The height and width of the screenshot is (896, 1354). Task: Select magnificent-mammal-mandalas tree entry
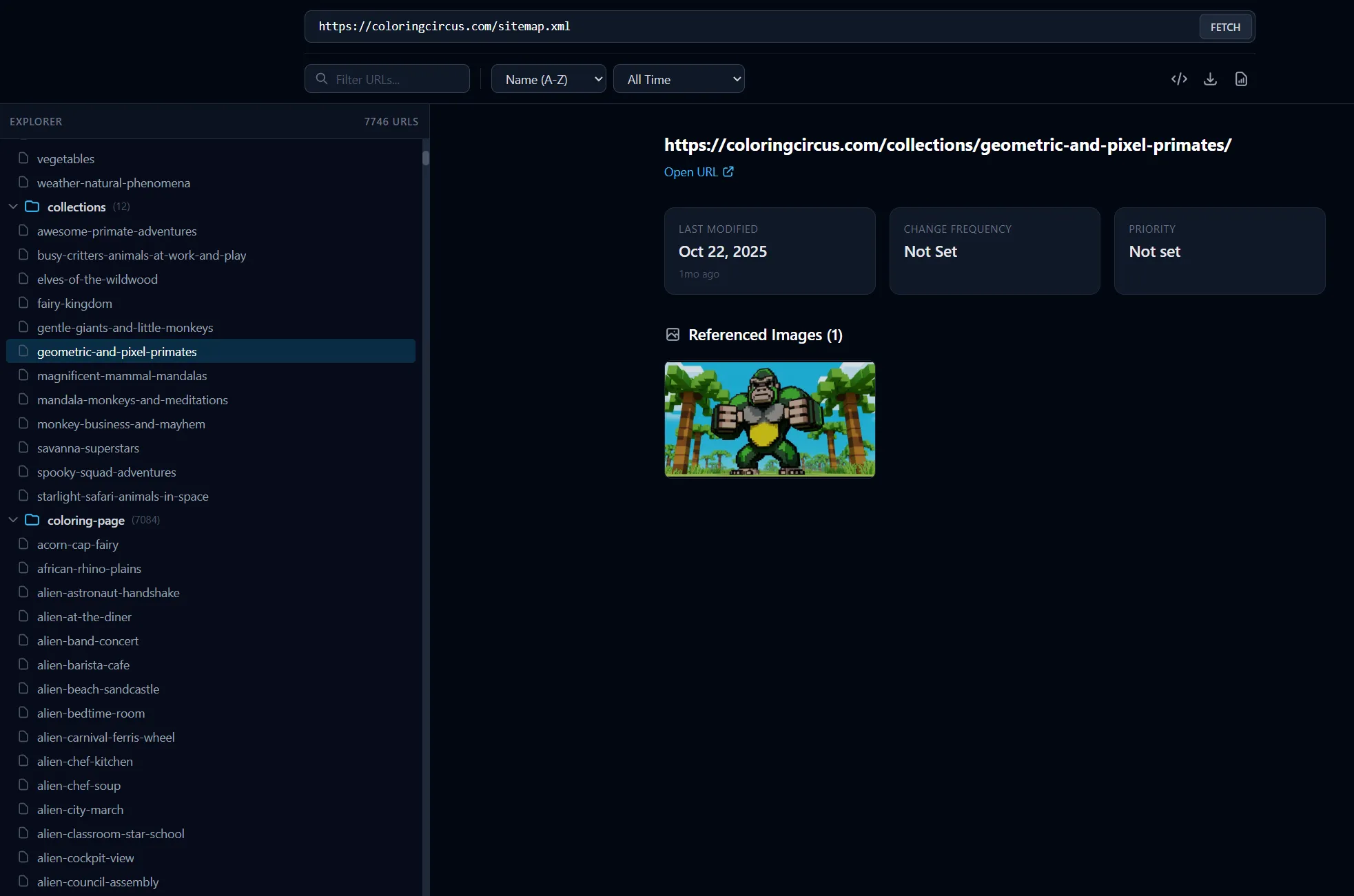point(122,376)
